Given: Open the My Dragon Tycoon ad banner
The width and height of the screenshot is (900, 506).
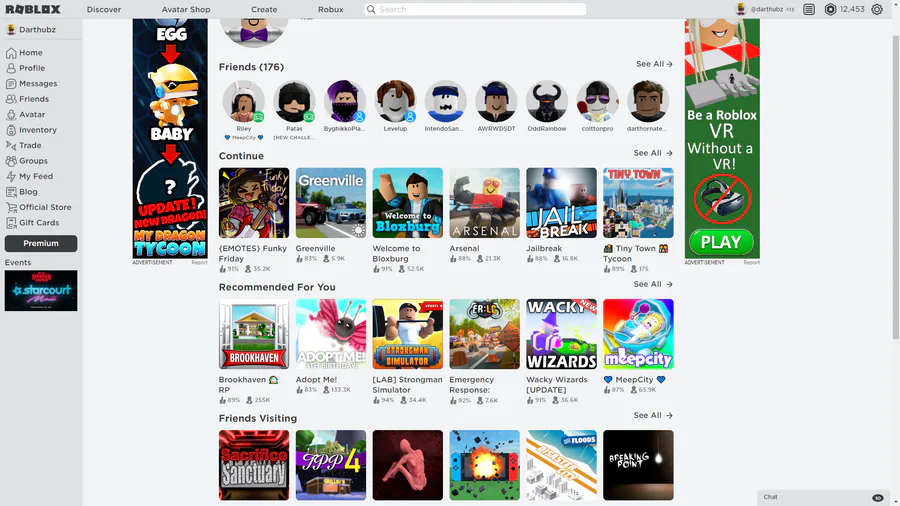Looking at the screenshot, I should point(170,138).
